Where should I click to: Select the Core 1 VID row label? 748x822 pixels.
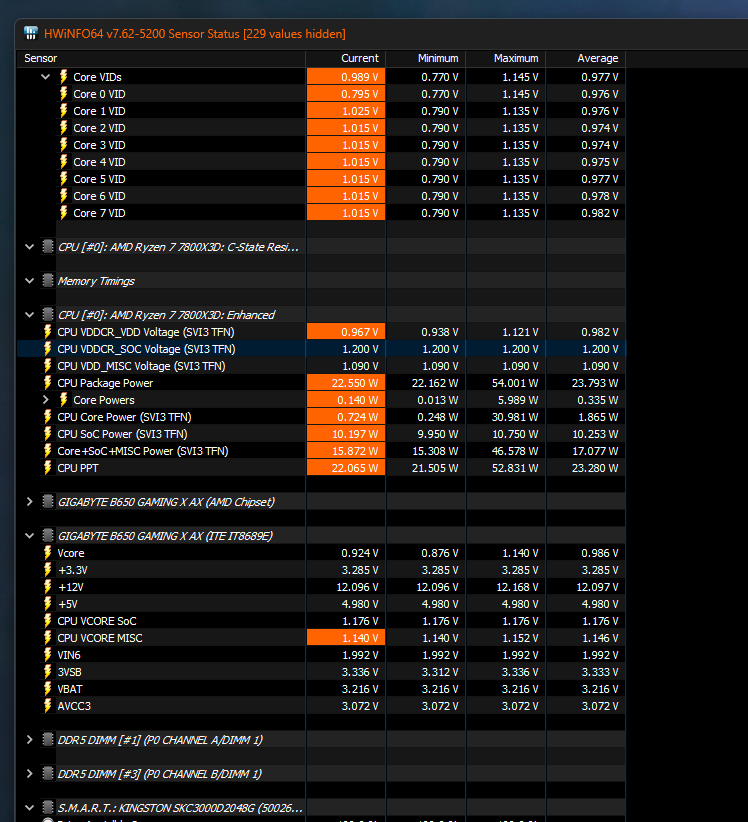pos(99,111)
